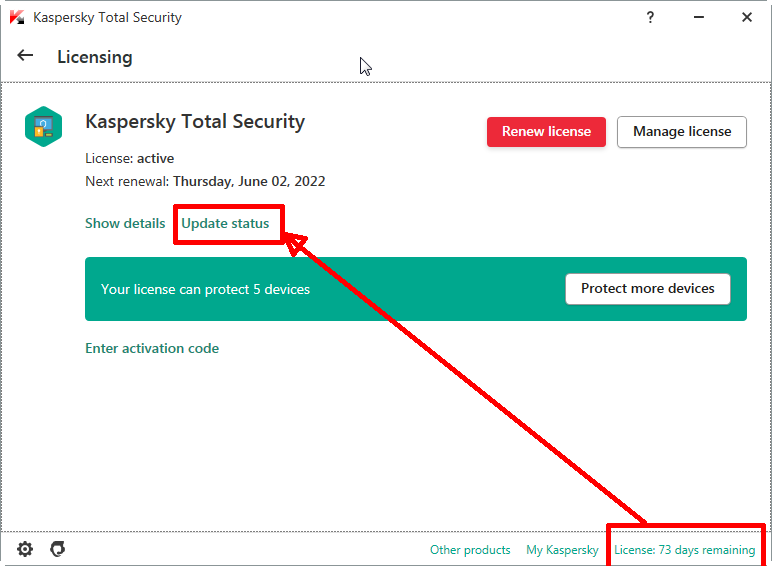The height and width of the screenshot is (566, 772).
Task: Open Manage license
Action: (682, 132)
